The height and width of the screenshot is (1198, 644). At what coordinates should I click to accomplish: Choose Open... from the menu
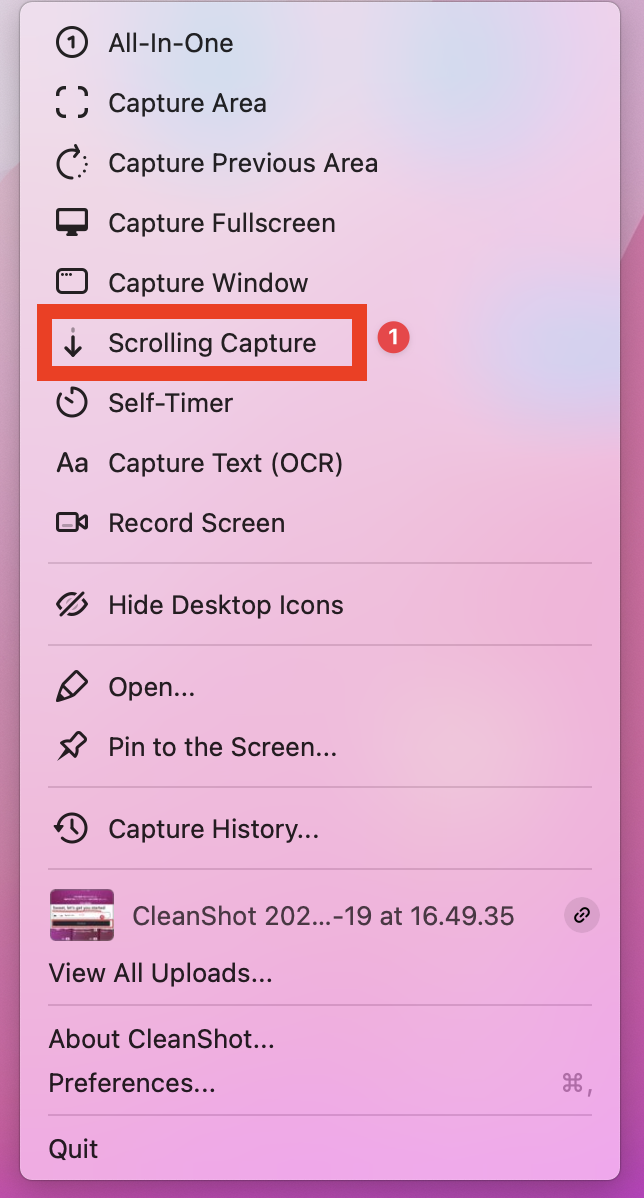coord(151,687)
